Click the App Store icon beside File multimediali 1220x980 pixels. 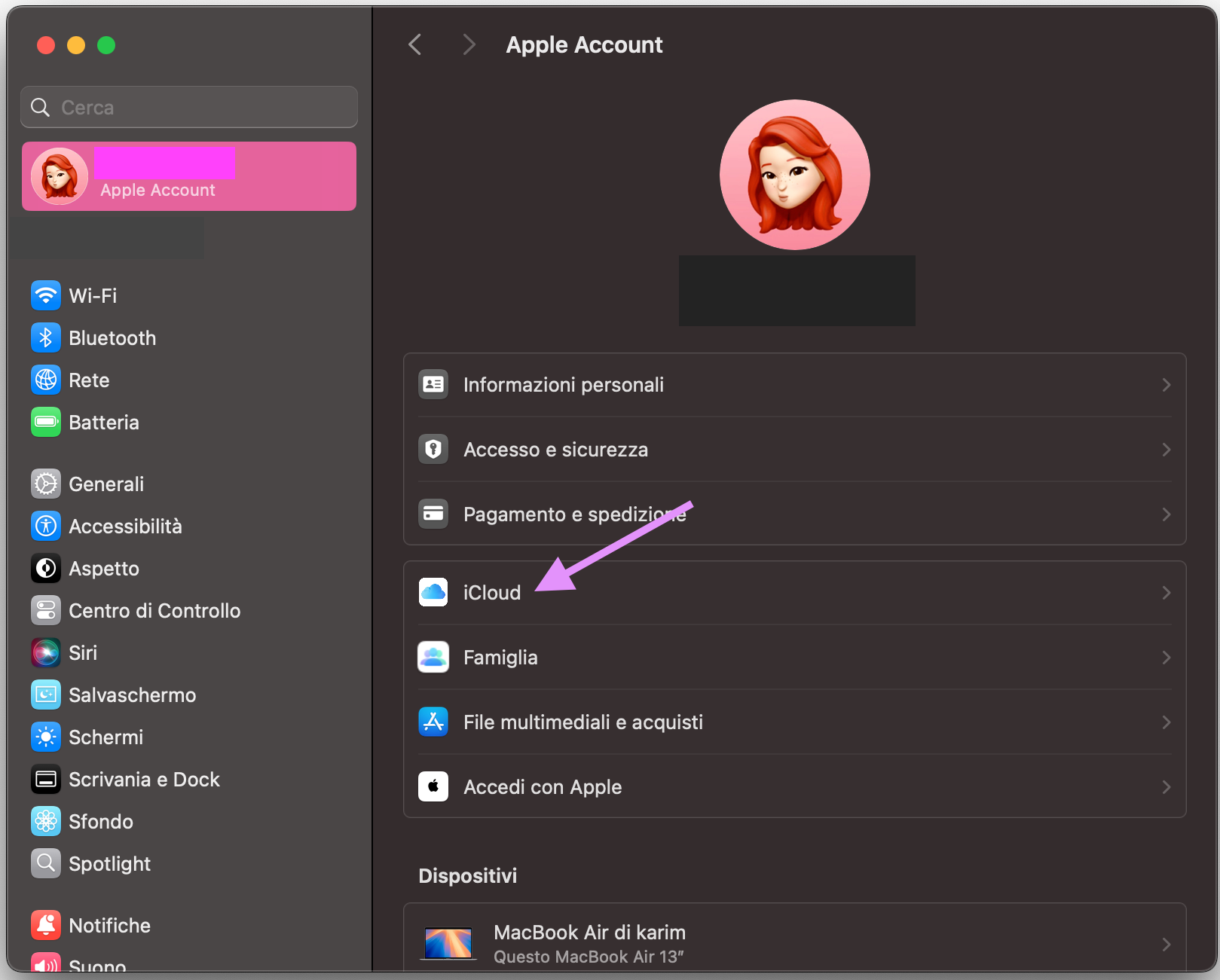433,722
